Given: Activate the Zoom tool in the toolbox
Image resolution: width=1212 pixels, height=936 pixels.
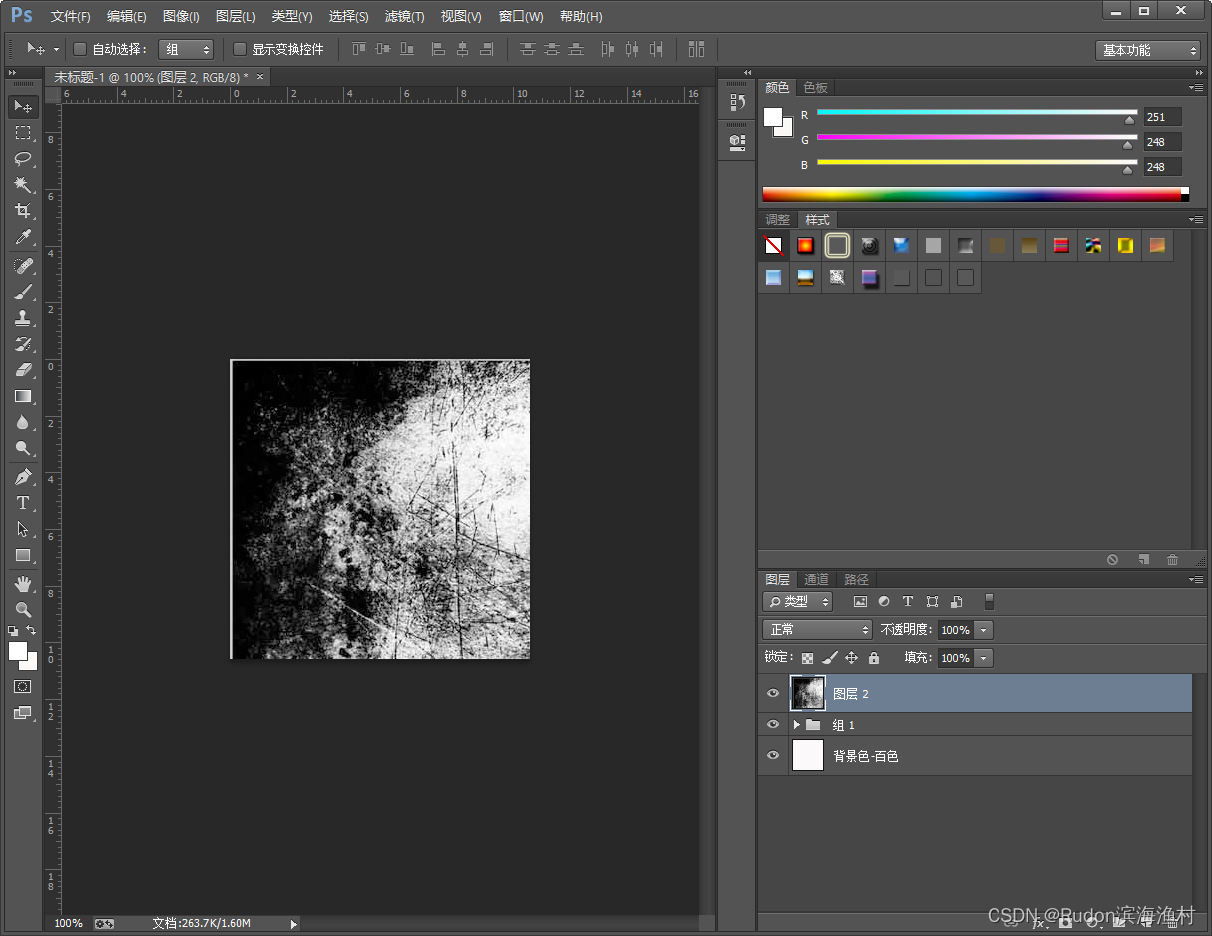Looking at the screenshot, I should coord(23,609).
